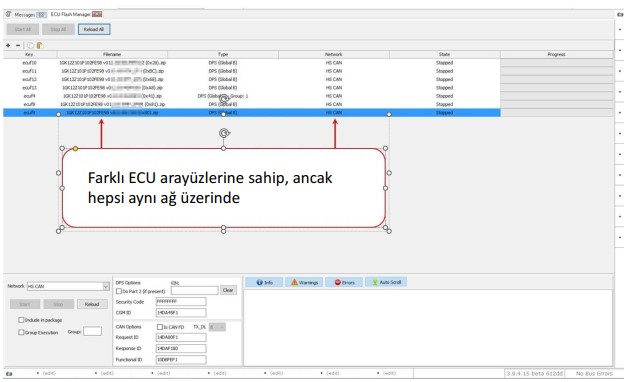Click the status bar icon at bottom left
Viewport: 624px width, 382px height.
click(x=9, y=374)
